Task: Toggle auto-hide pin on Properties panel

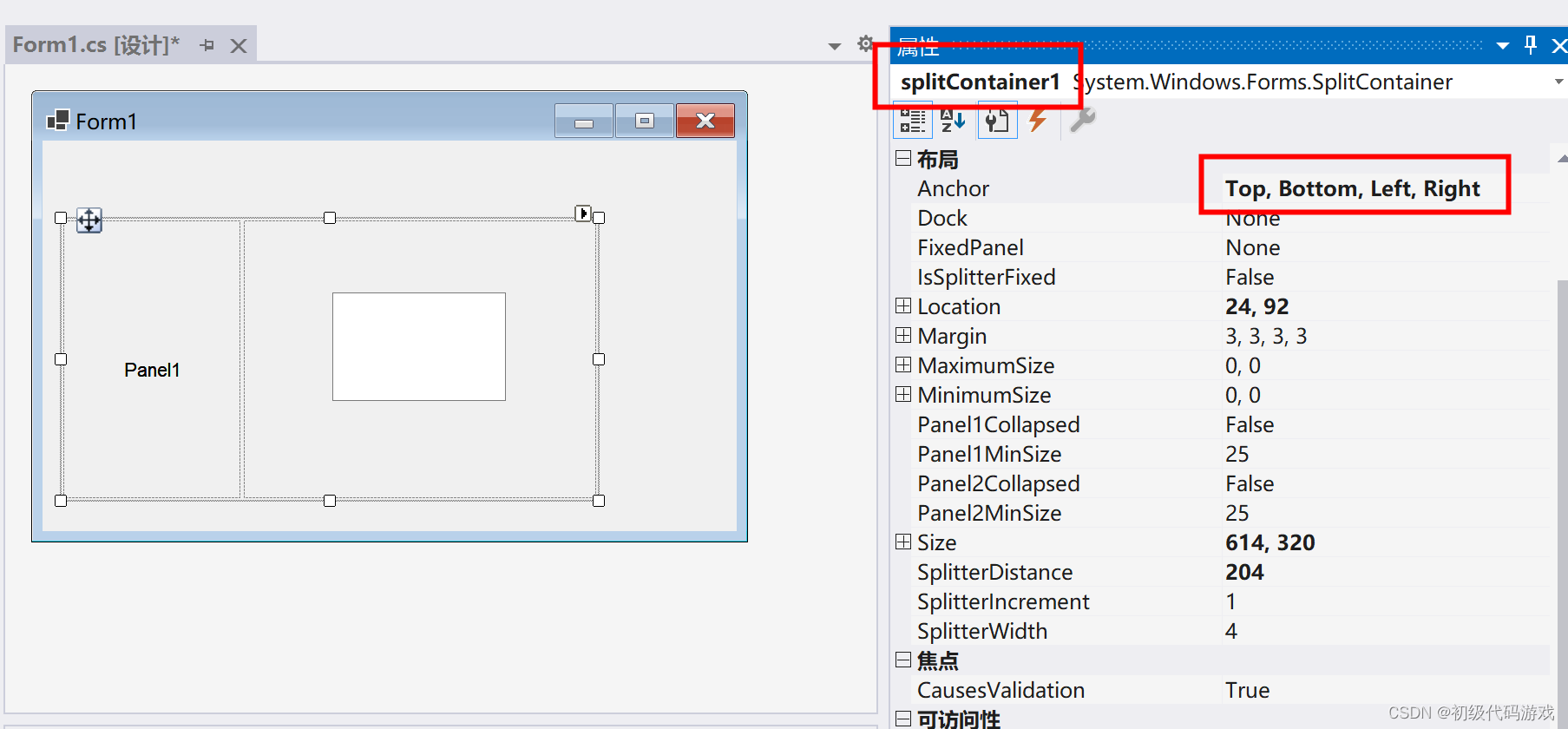Action: click(x=1531, y=45)
